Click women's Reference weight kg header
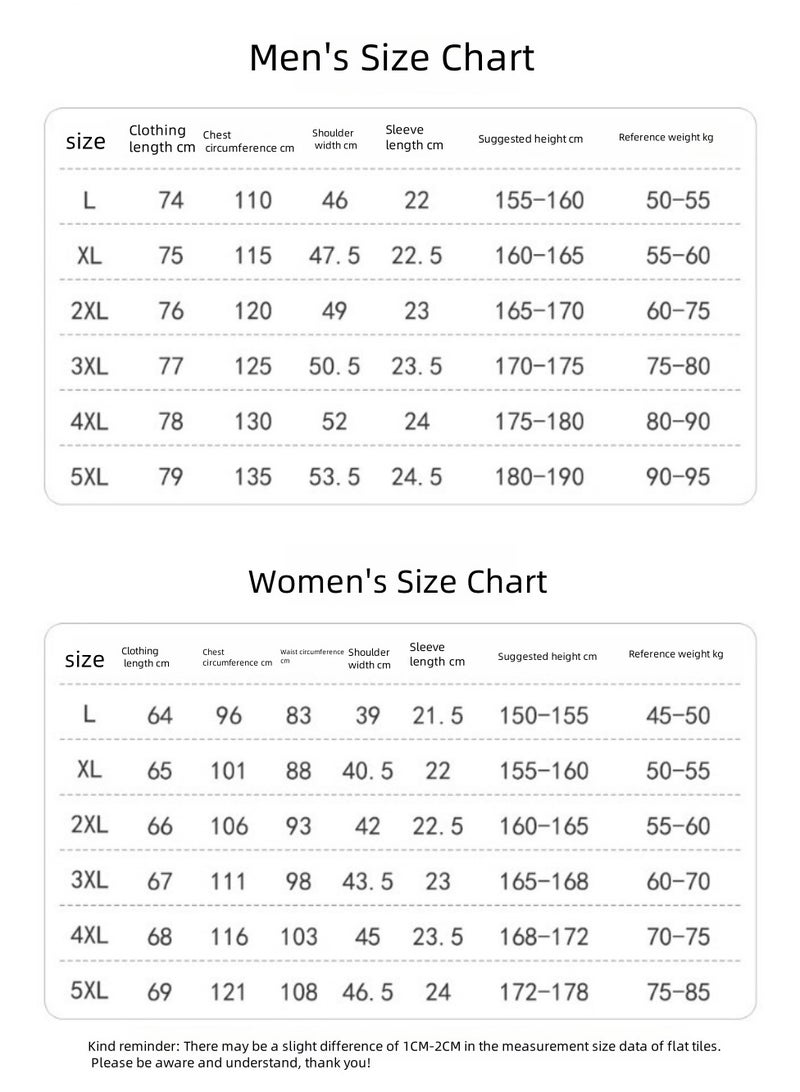 click(x=675, y=654)
